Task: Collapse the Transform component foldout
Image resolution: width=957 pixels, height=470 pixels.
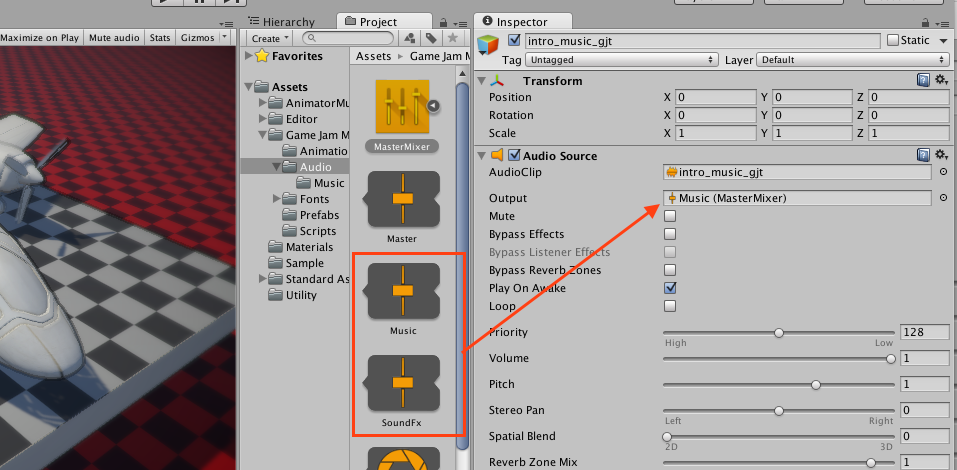Action: click(x=482, y=81)
